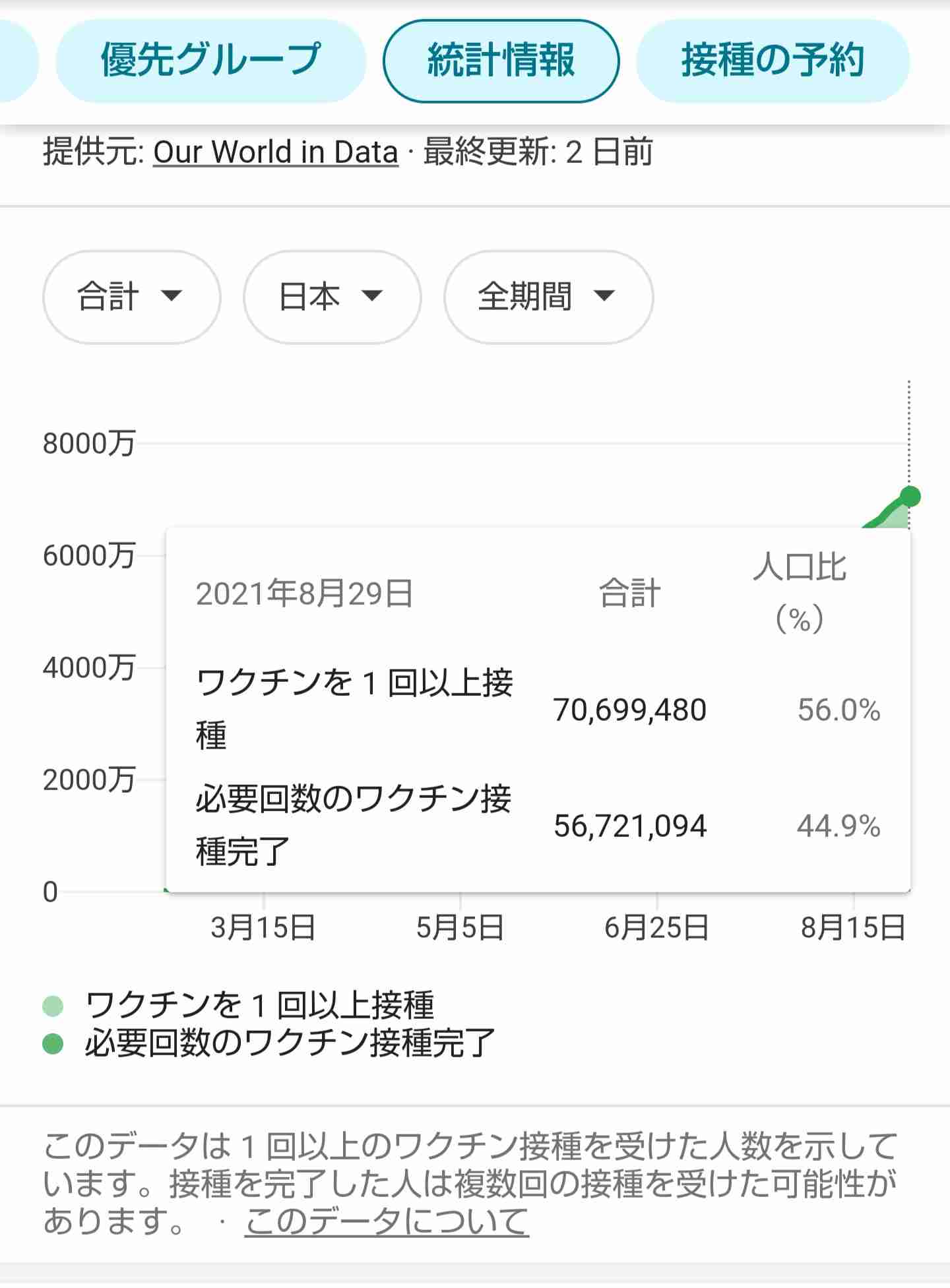The height and width of the screenshot is (1288, 950).
Task: Click the ワクチンを1回以上接種 legend label
Action: pos(260,1006)
